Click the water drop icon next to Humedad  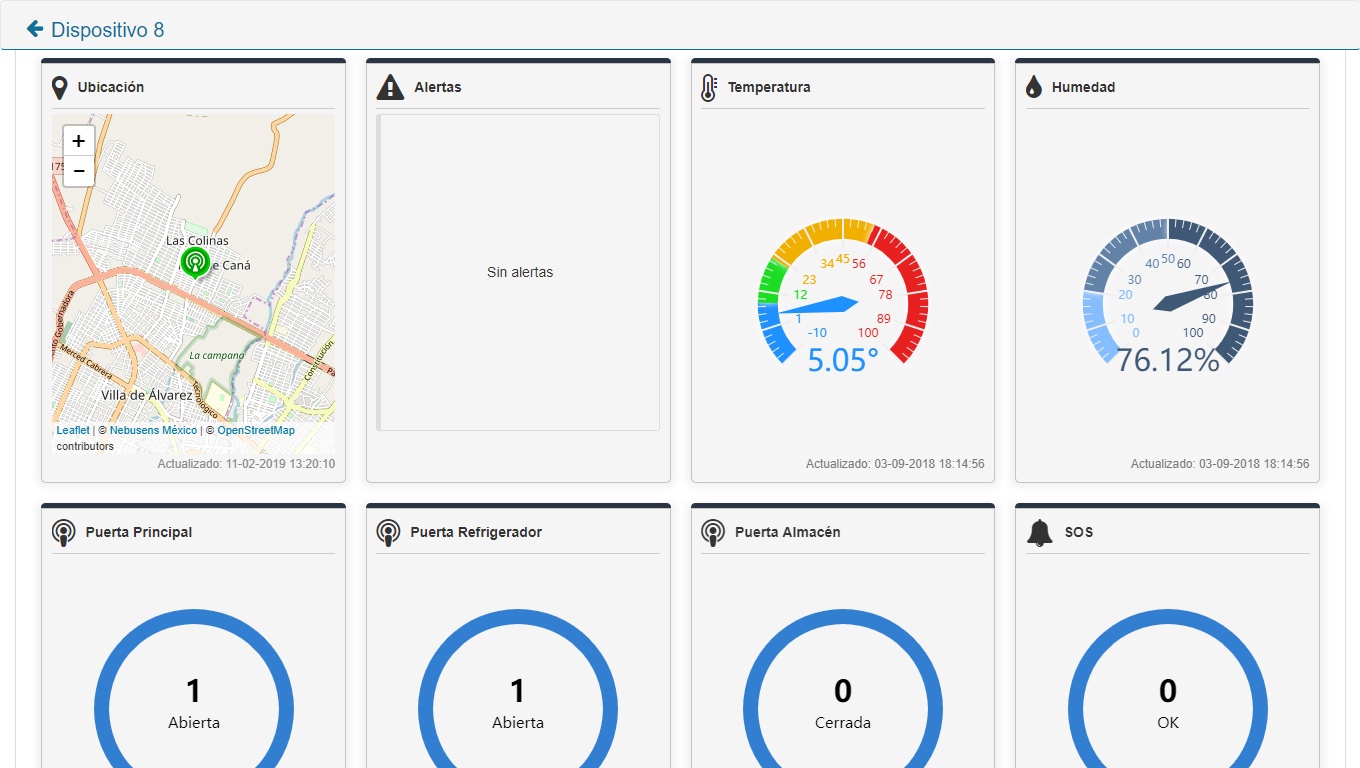pos(1034,88)
